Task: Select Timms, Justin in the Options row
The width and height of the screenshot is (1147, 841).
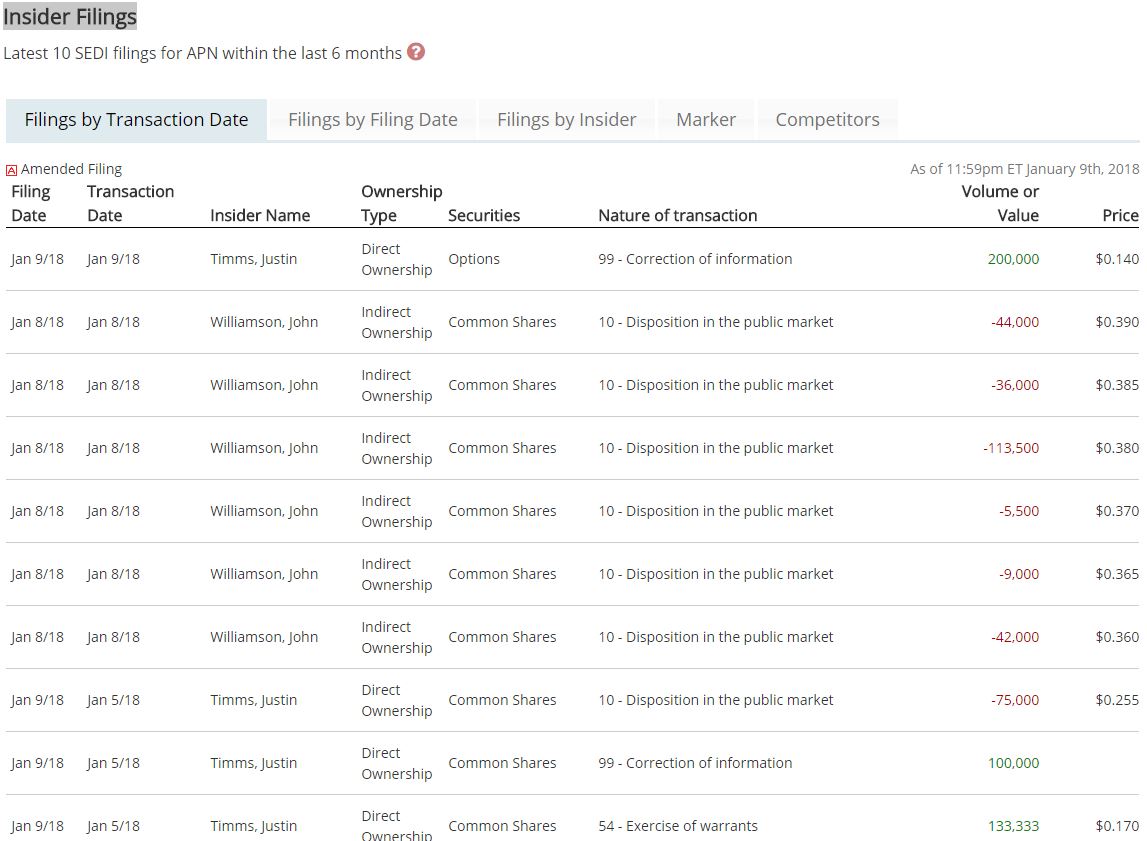Action: pos(253,259)
